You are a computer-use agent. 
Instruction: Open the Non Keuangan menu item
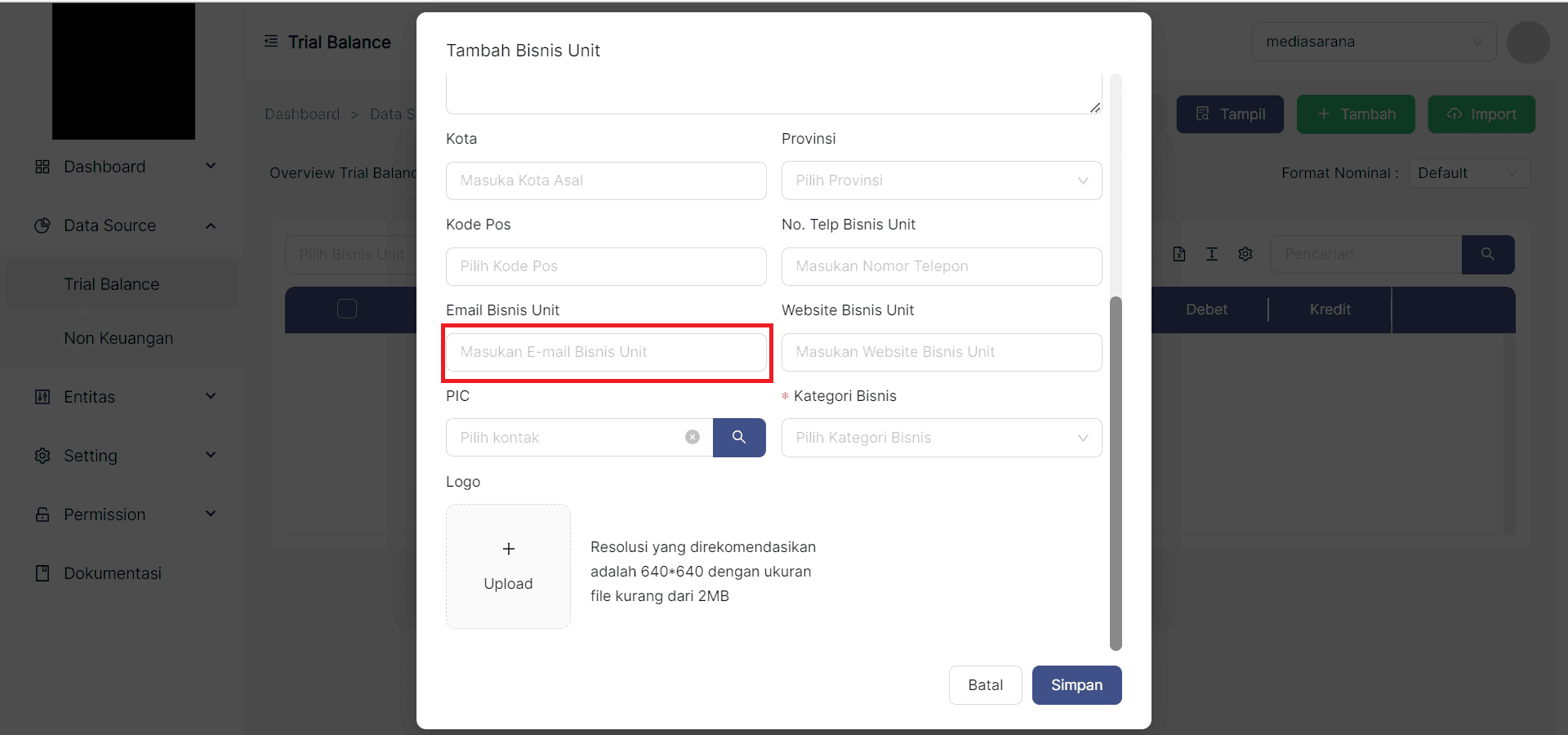pos(118,338)
